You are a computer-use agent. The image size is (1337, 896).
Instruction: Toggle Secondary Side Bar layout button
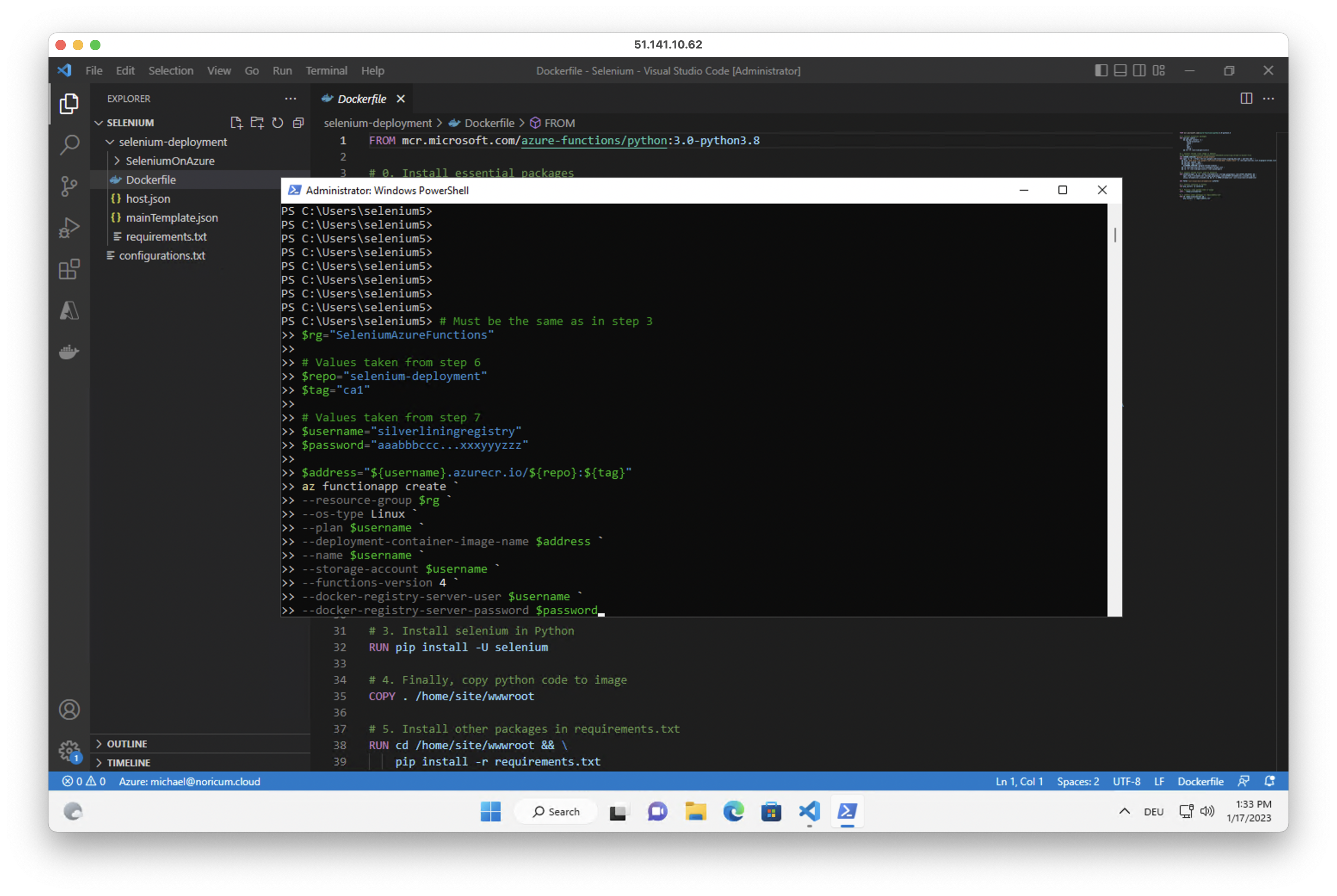click(1139, 70)
